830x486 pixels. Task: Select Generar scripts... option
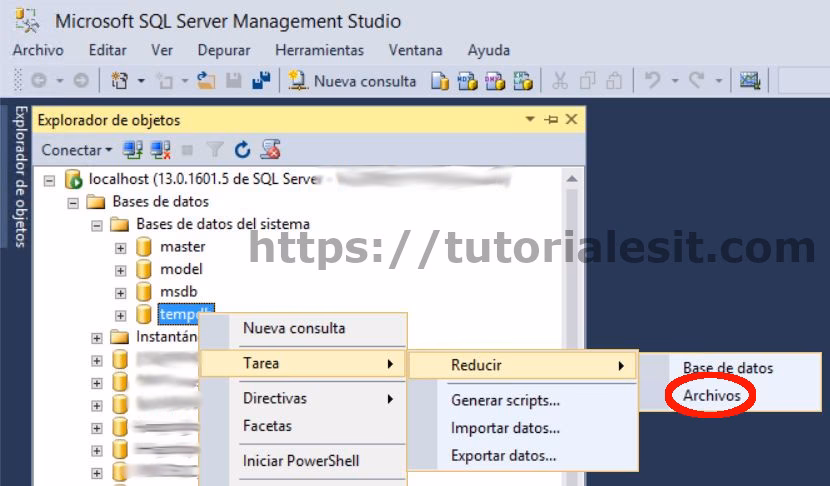(522, 400)
